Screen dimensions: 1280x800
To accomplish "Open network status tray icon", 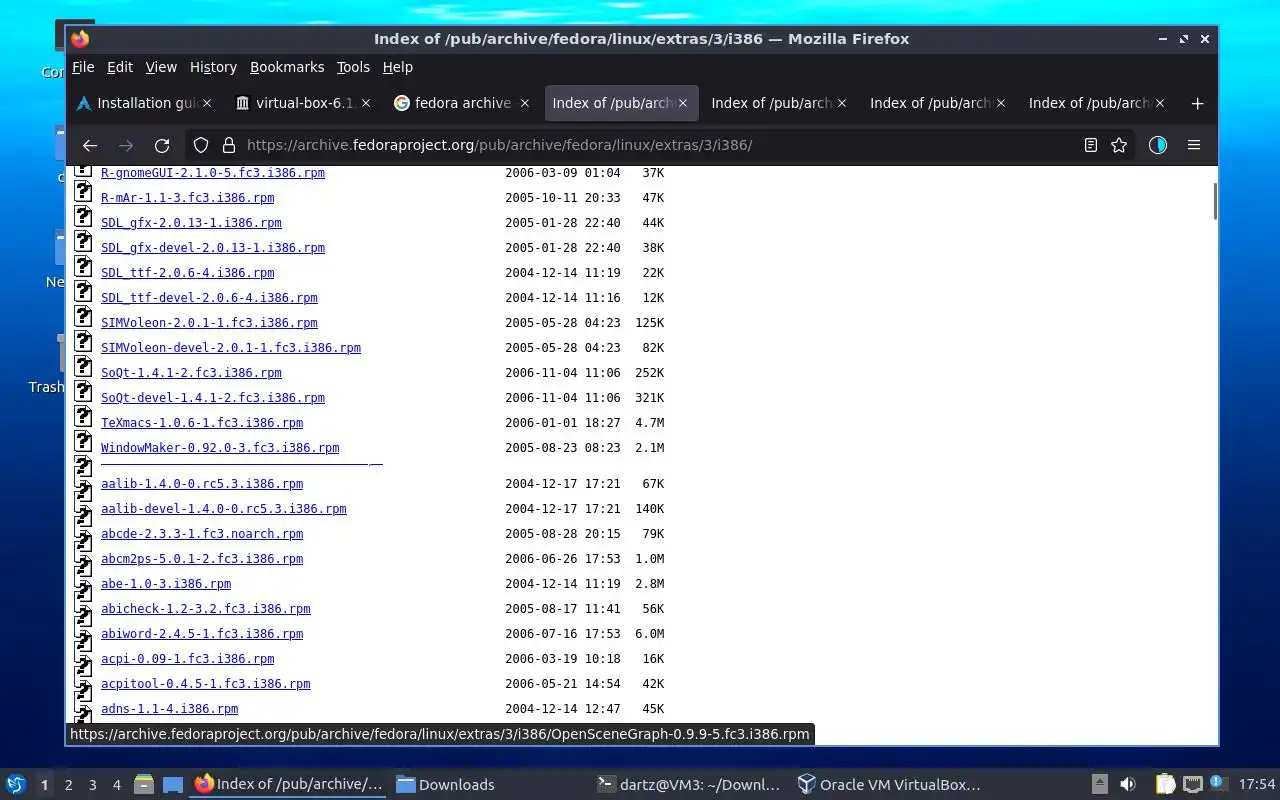I will (x=1192, y=784).
